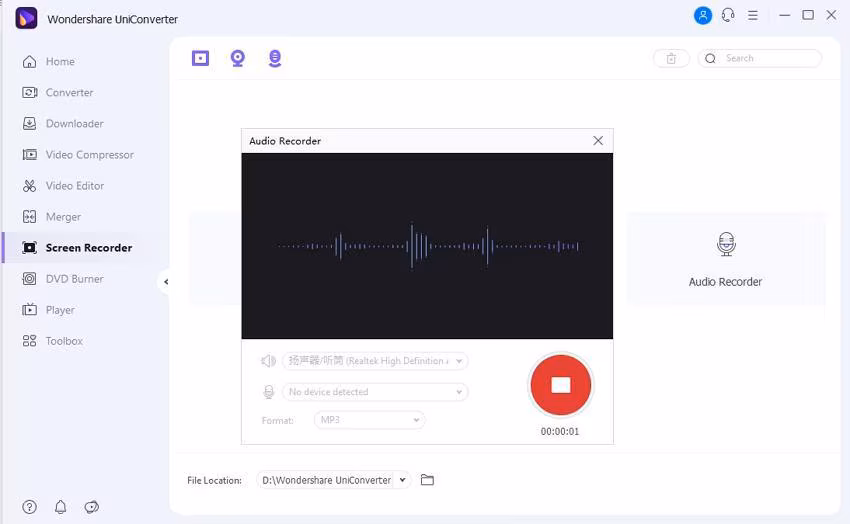Screen dimensions: 850x524
Task: Click the speaker icon in recorder
Action: click(268, 361)
